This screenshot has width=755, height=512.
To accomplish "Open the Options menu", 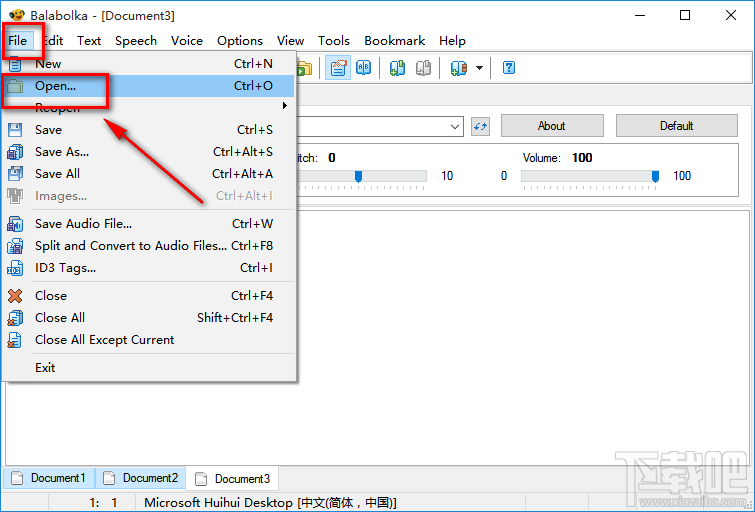I will pos(240,41).
